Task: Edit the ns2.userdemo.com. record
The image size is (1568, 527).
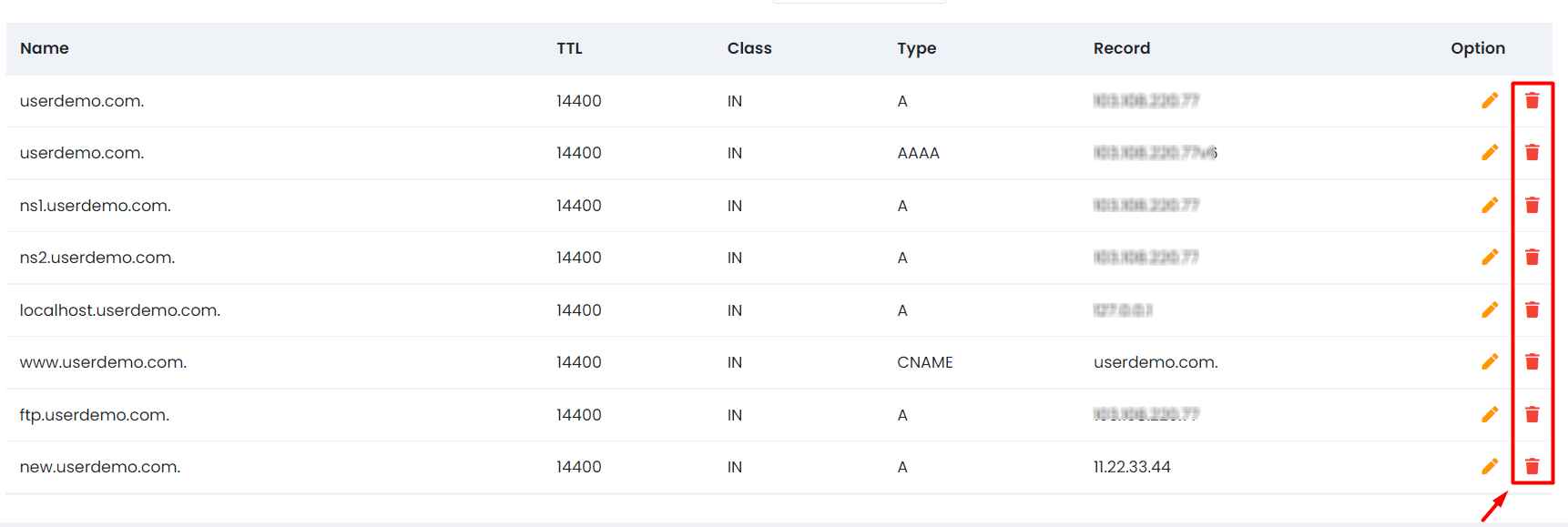Action: click(x=1490, y=257)
